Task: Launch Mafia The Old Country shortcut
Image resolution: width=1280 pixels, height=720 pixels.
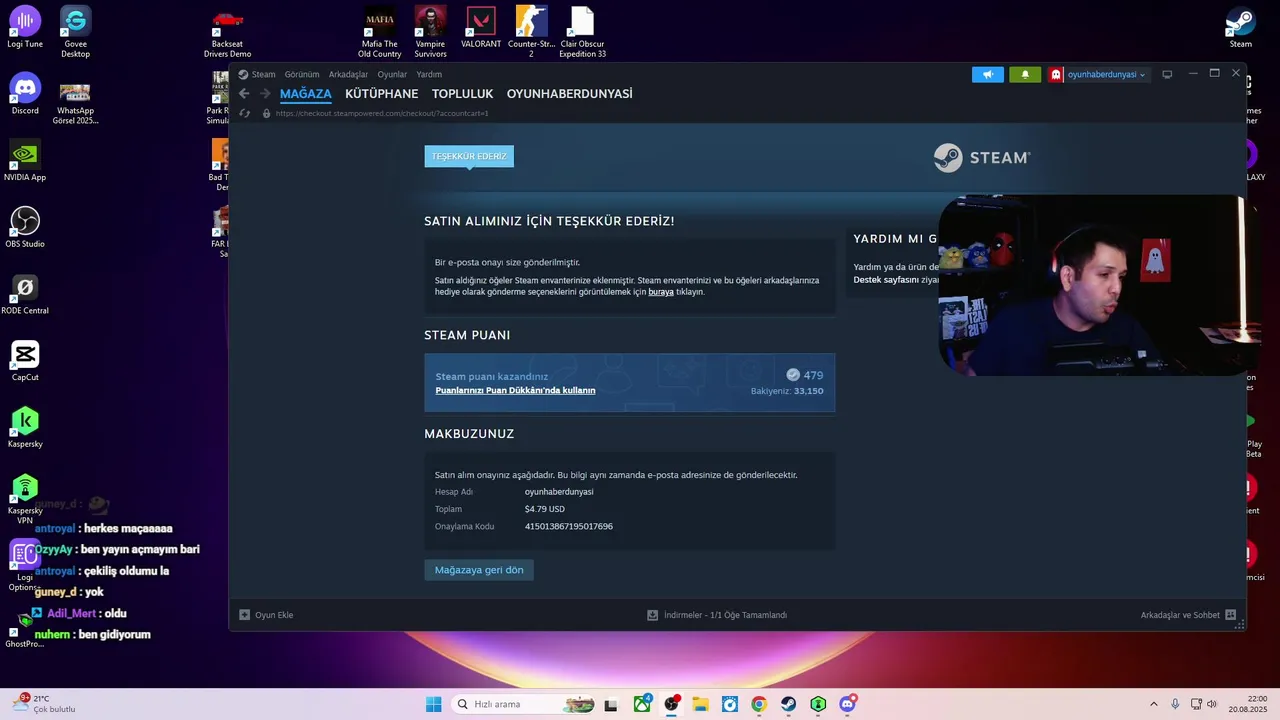Action: coord(379,32)
